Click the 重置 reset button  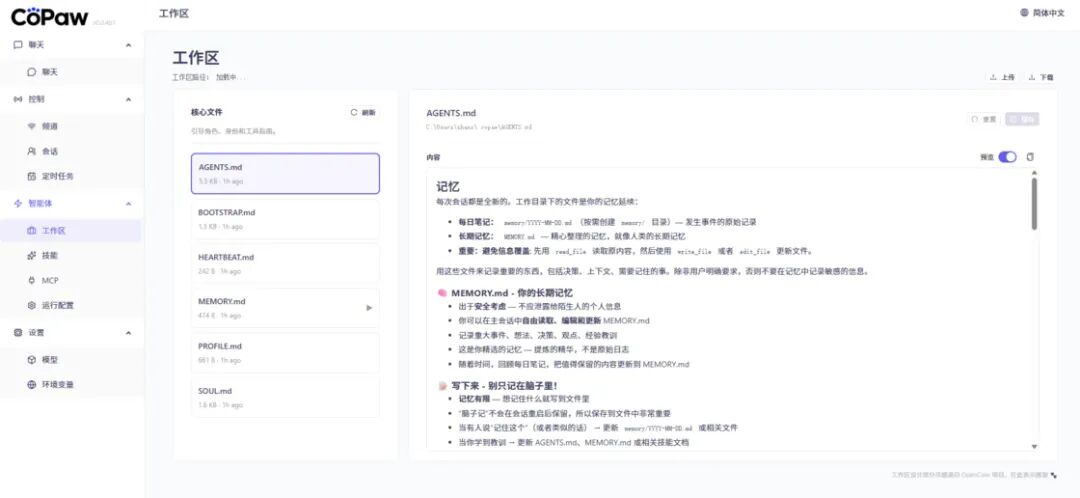coord(984,119)
